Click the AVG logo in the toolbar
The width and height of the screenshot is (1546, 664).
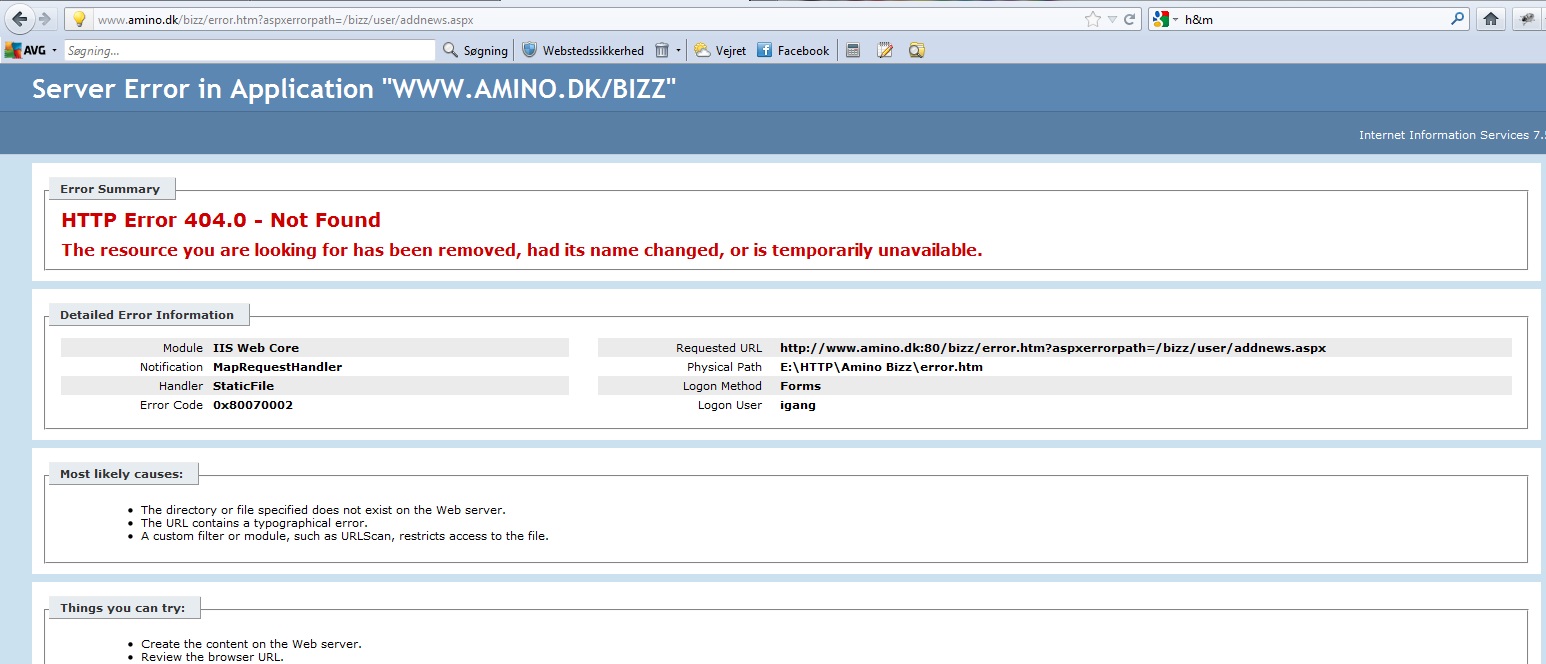click(25, 50)
